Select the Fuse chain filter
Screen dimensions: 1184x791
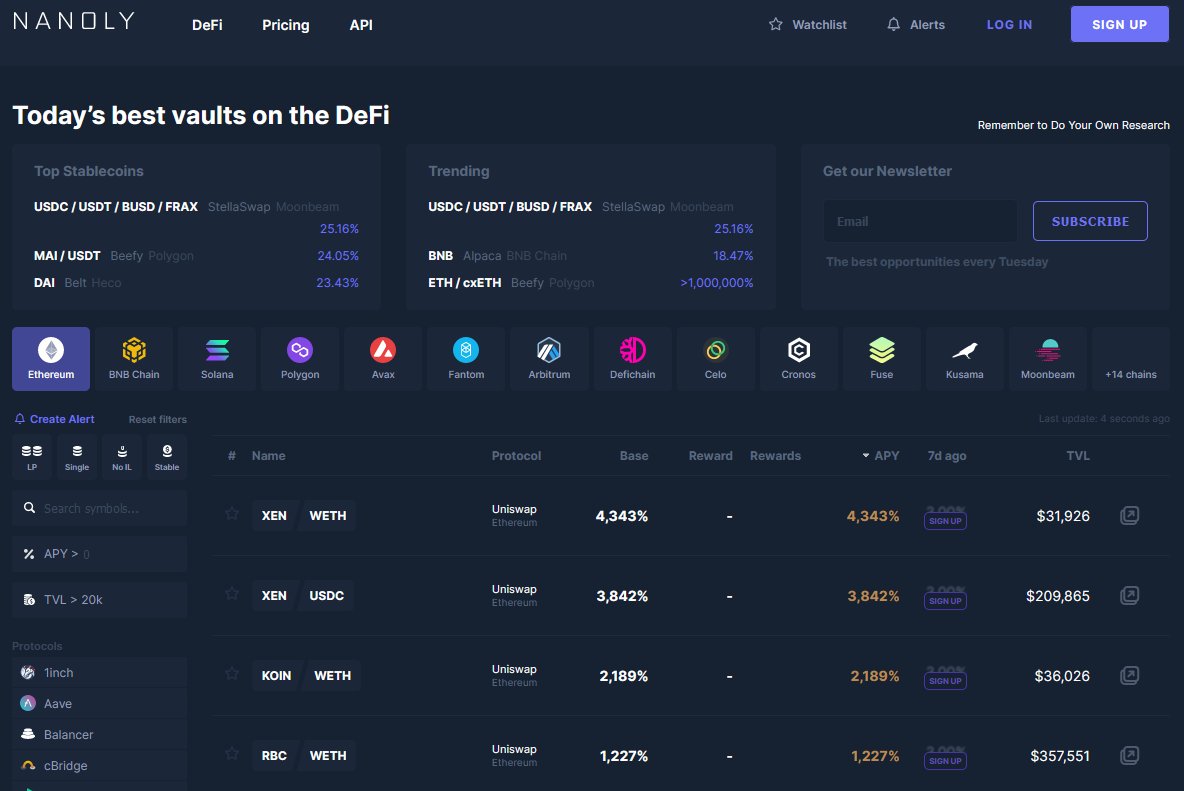[x=881, y=359]
